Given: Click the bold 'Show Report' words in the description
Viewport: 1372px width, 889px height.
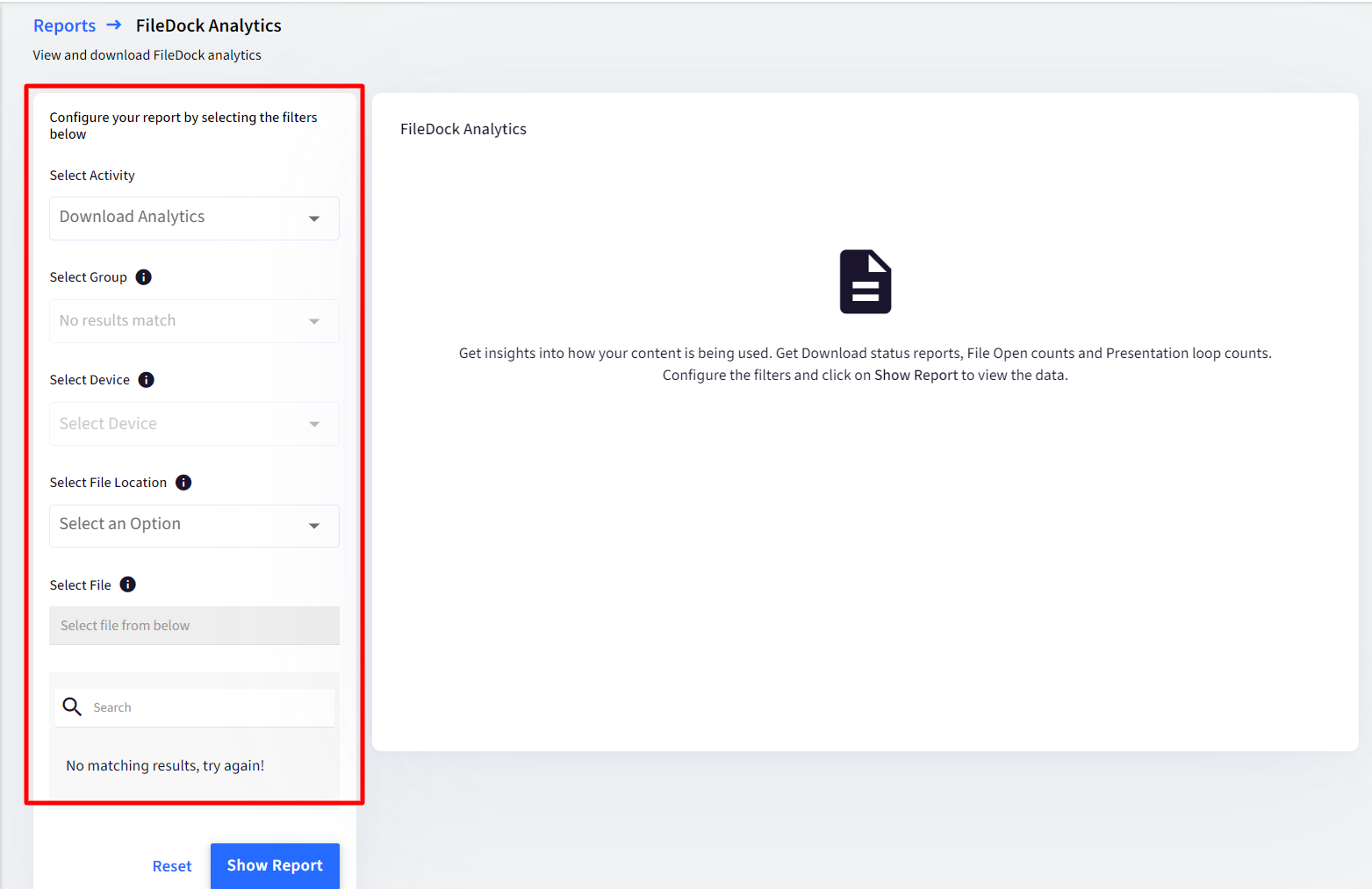Looking at the screenshot, I should pos(916,376).
